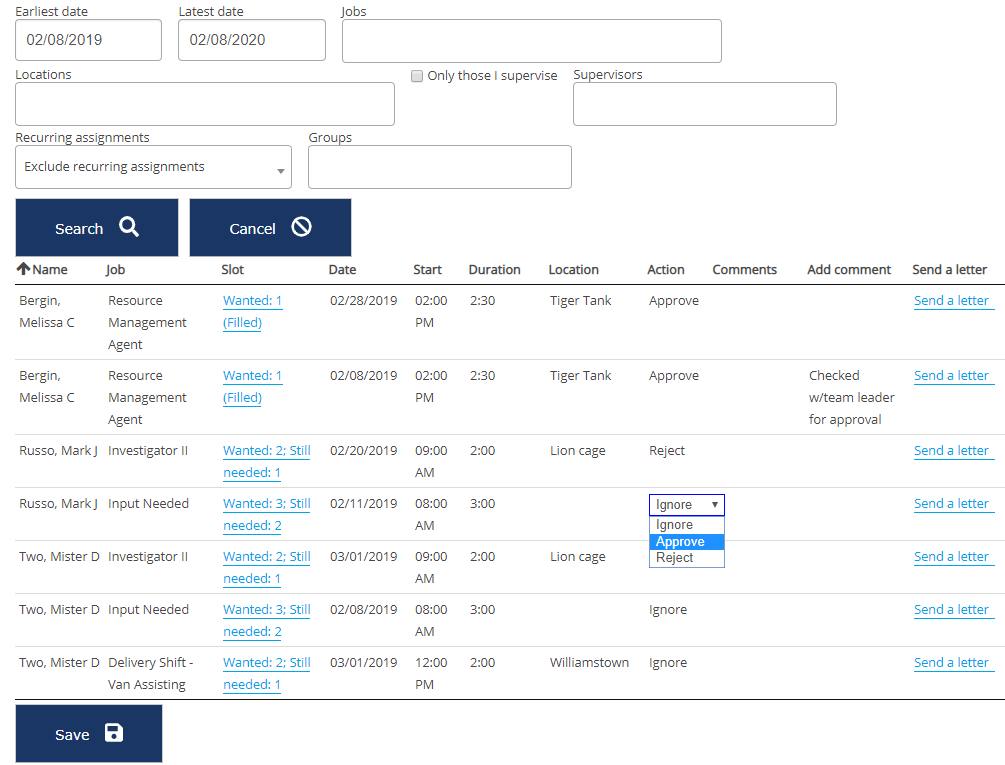1005x765 pixels.
Task: Open slot link for 02/28/2019 Tiger Tank row
Action: (x=252, y=301)
